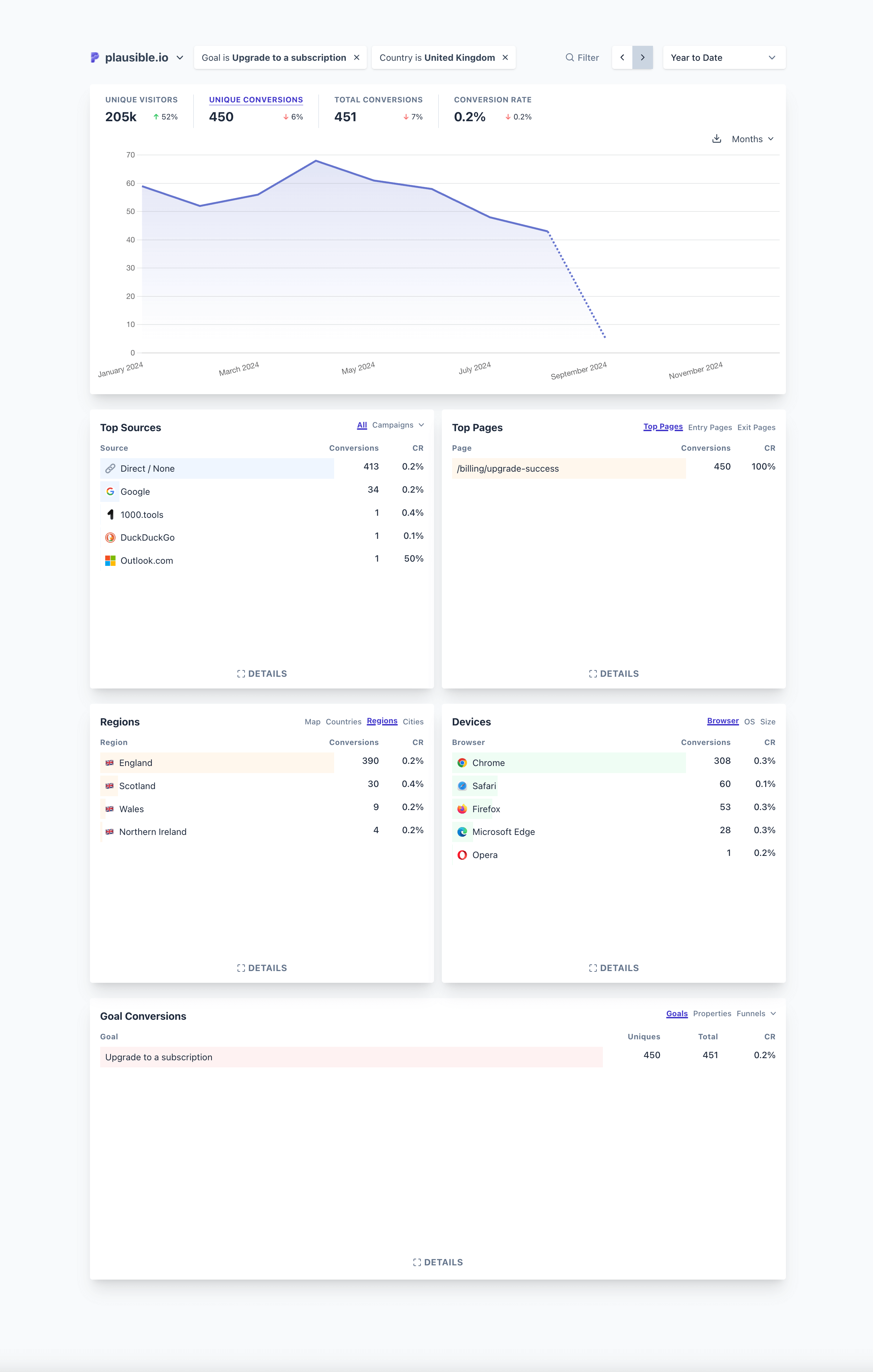
Task: Filter by the Scotland region
Action: (x=137, y=786)
